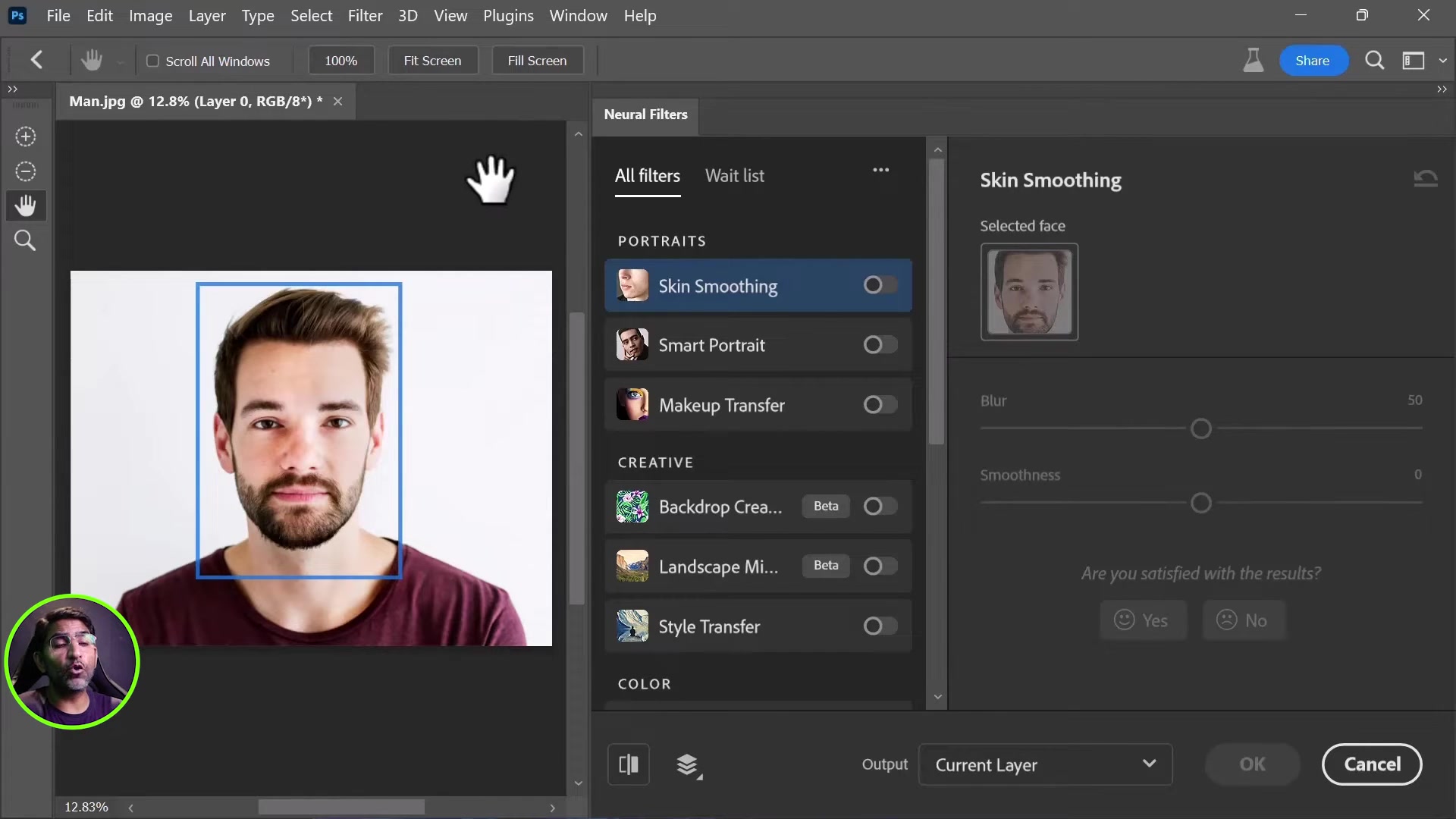The width and height of the screenshot is (1456, 819).
Task: Select the subtract minus tool icon
Action: point(26,171)
